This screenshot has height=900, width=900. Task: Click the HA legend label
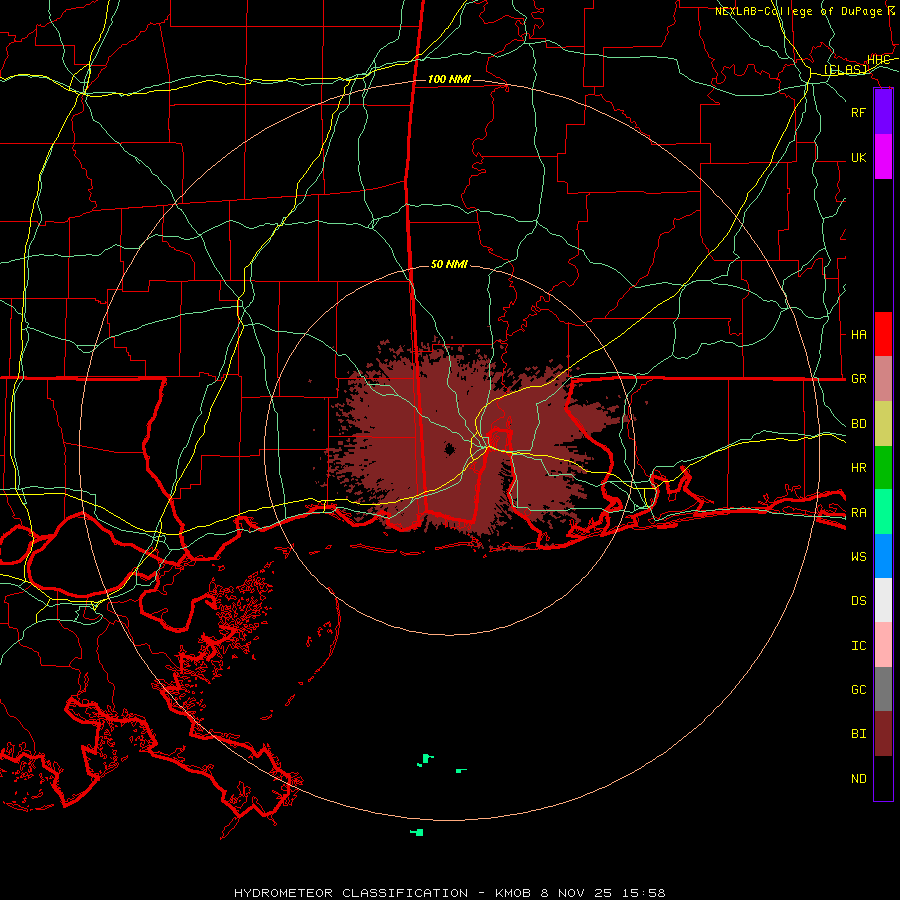click(x=858, y=334)
